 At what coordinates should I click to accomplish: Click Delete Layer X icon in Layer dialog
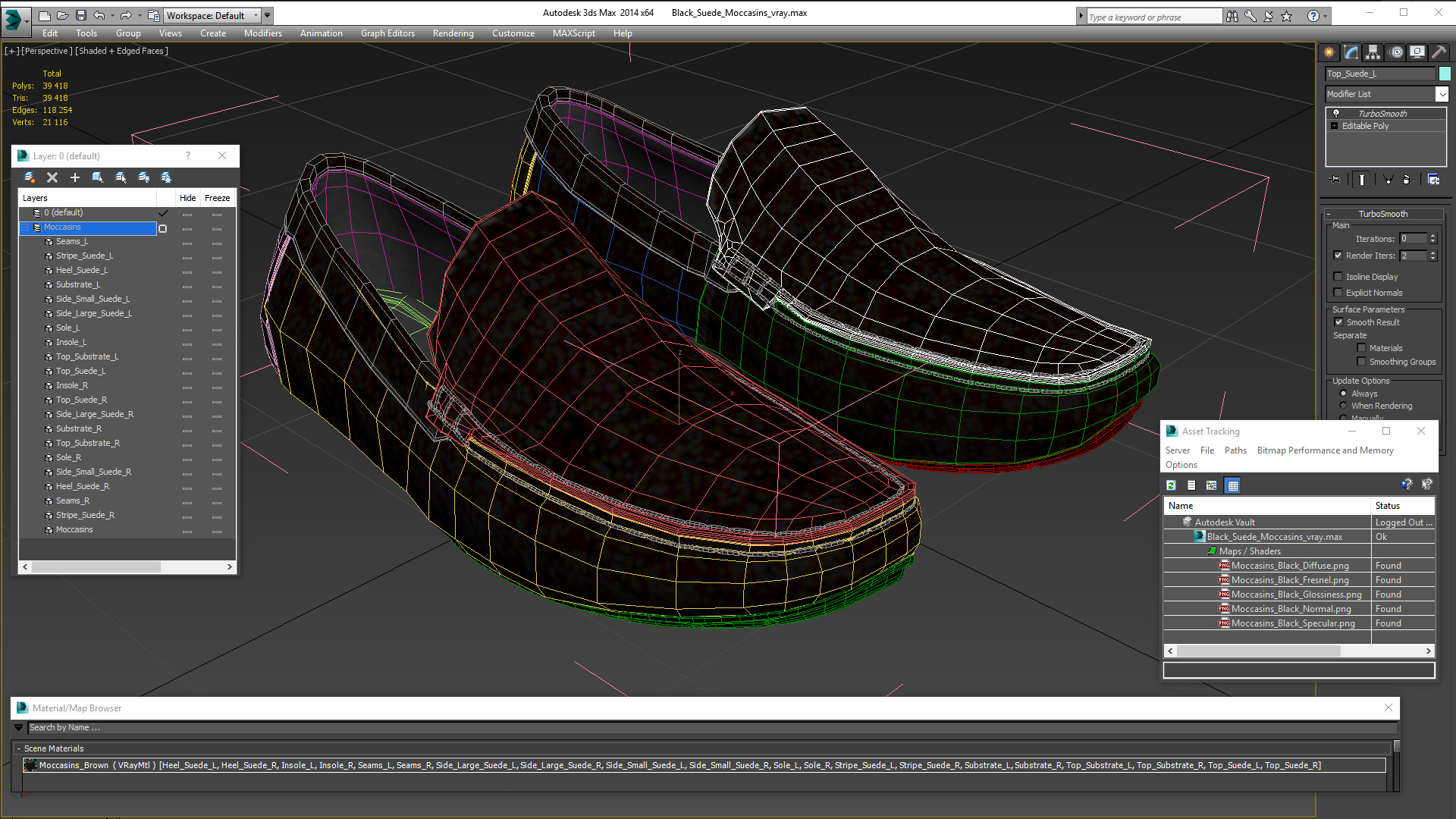tap(52, 177)
